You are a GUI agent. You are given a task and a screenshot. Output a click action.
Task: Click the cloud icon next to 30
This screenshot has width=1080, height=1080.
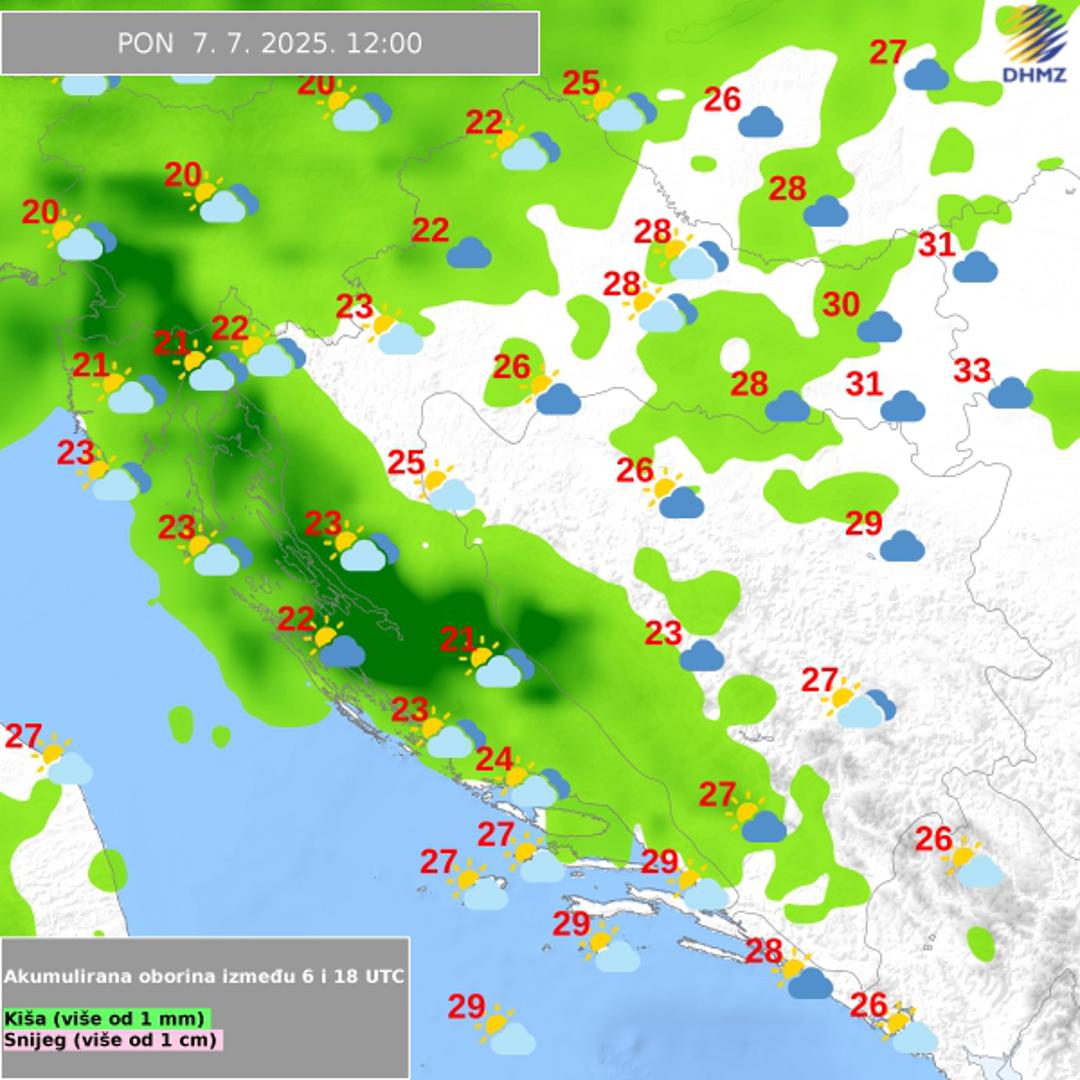coord(879,327)
